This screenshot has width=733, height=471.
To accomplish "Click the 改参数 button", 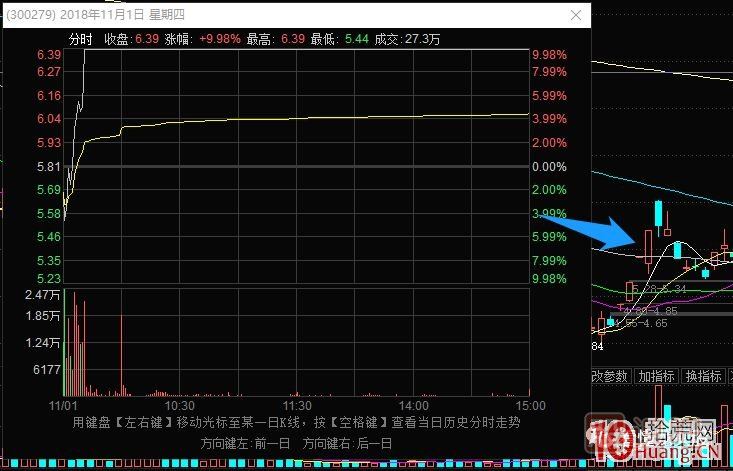I will click(609, 377).
